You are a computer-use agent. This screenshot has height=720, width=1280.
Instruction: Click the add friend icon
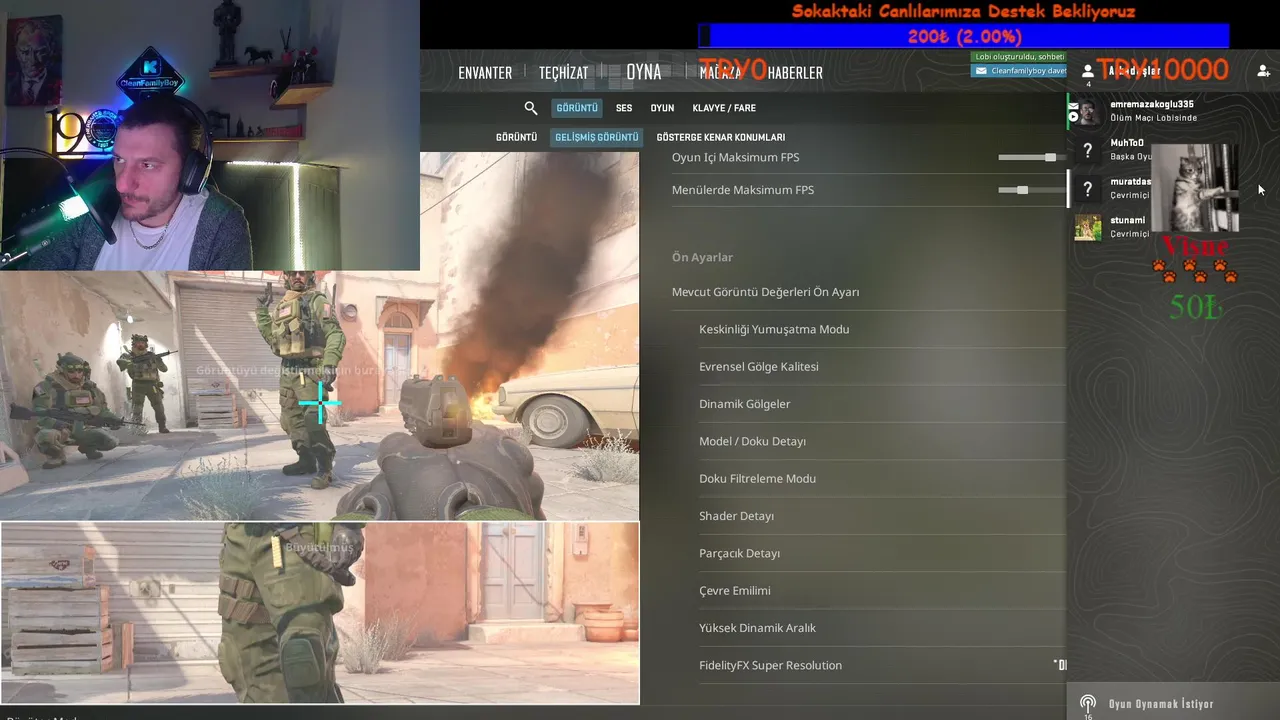pyautogui.click(x=1263, y=71)
